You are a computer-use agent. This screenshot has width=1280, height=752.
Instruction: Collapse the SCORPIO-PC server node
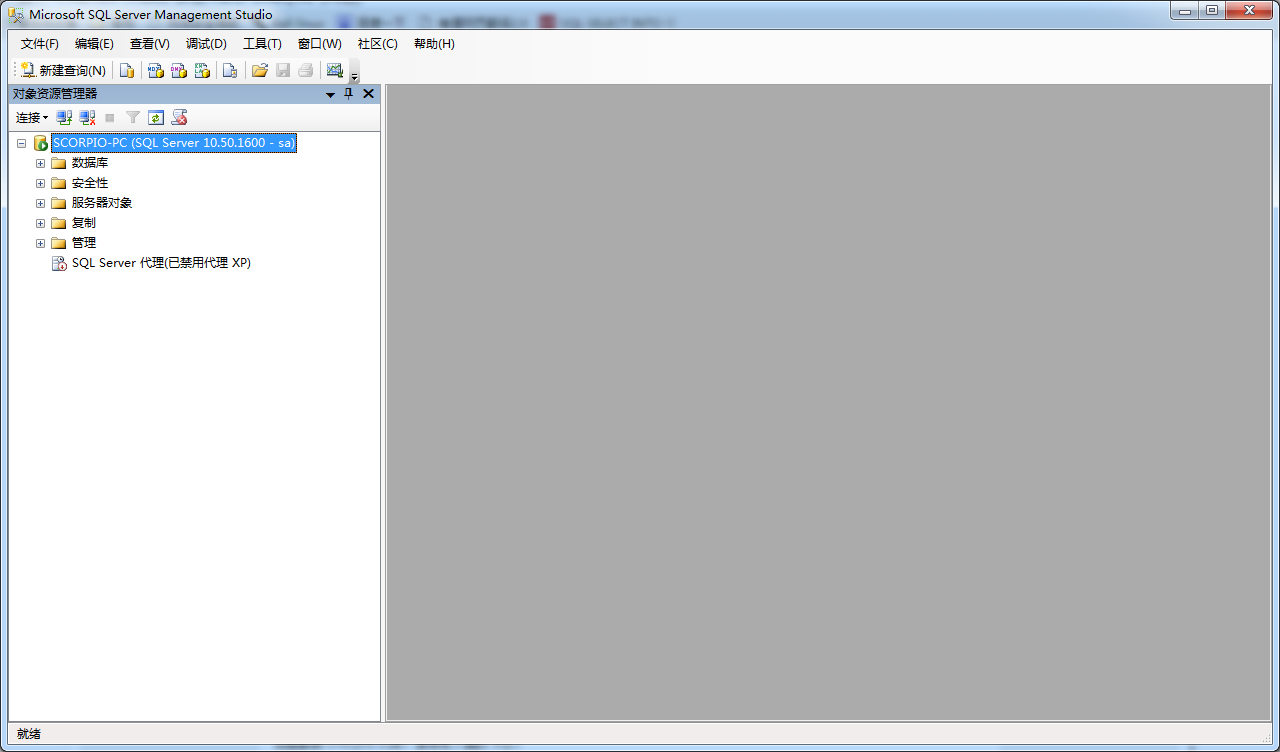21,143
